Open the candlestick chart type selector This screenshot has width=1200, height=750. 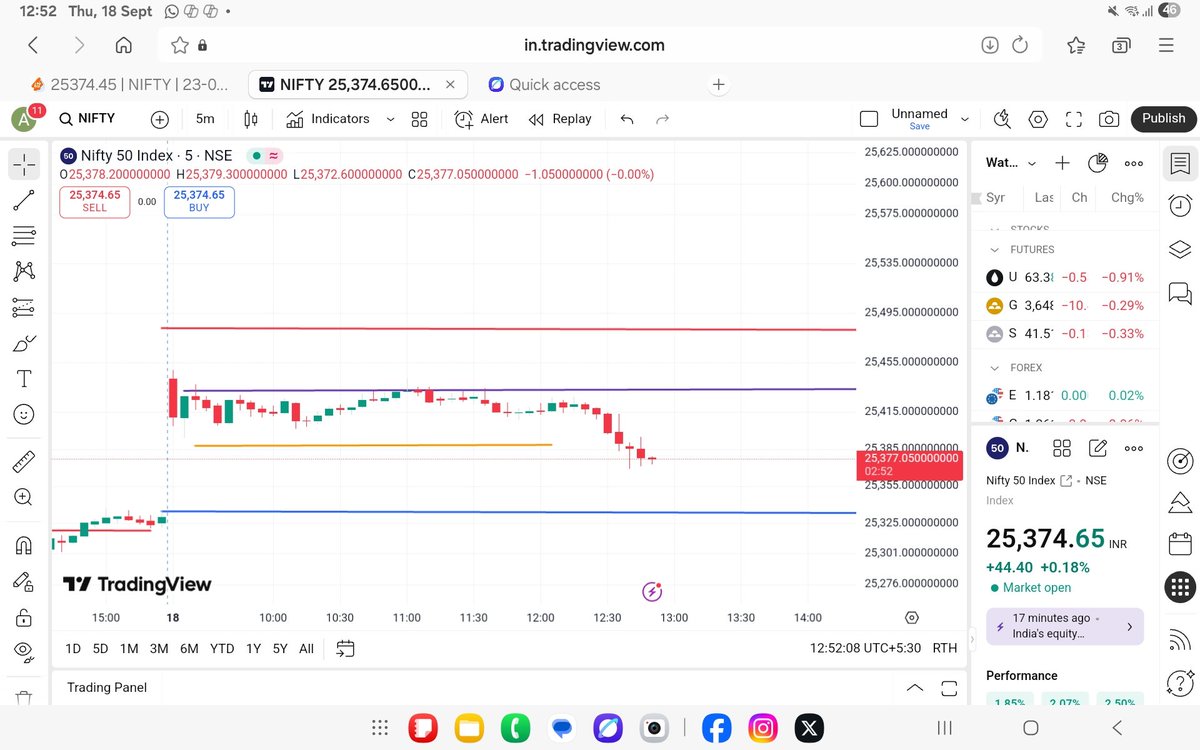pyautogui.click(x=250, y=119)
